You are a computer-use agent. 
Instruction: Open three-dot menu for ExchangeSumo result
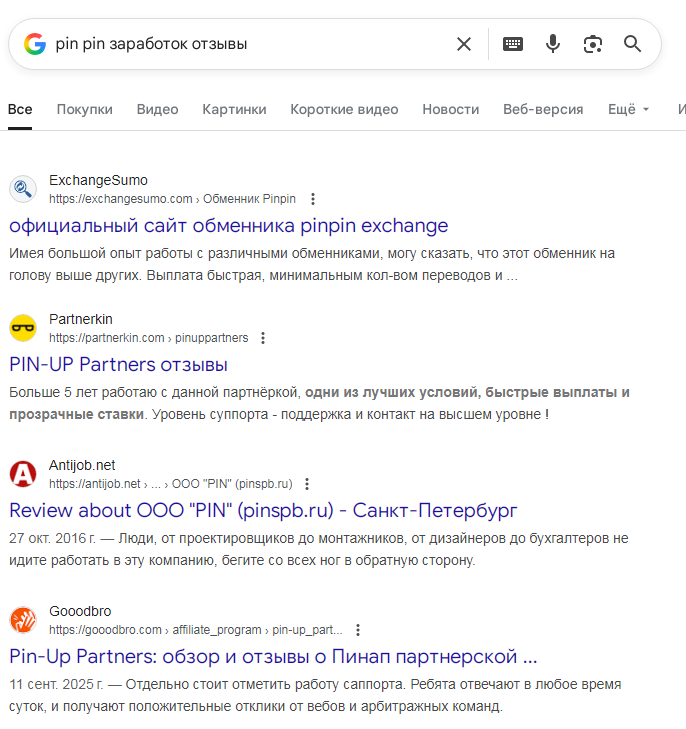coord(313,199)
